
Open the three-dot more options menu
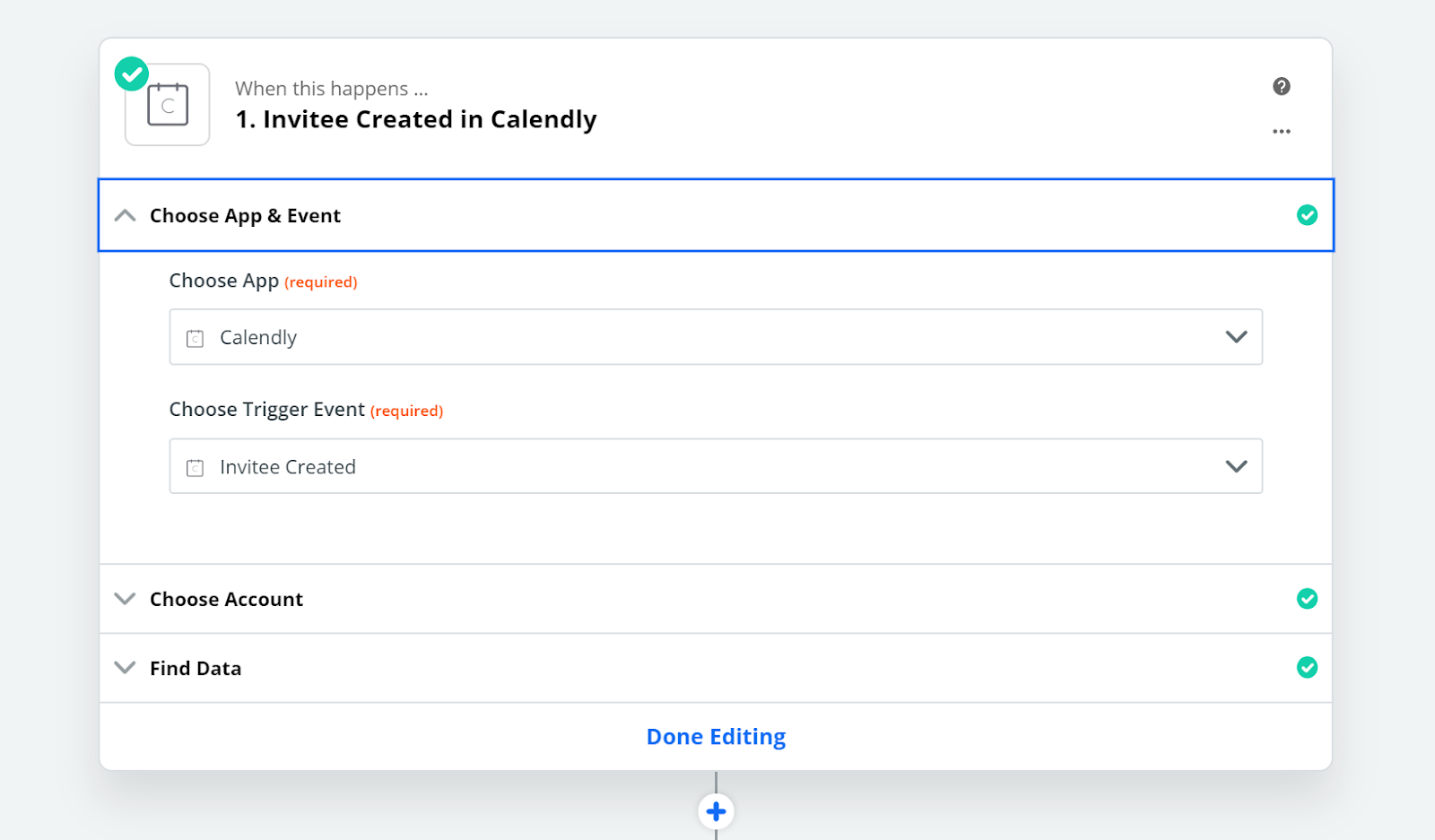pyautogui.click(x=1281, y=131)
